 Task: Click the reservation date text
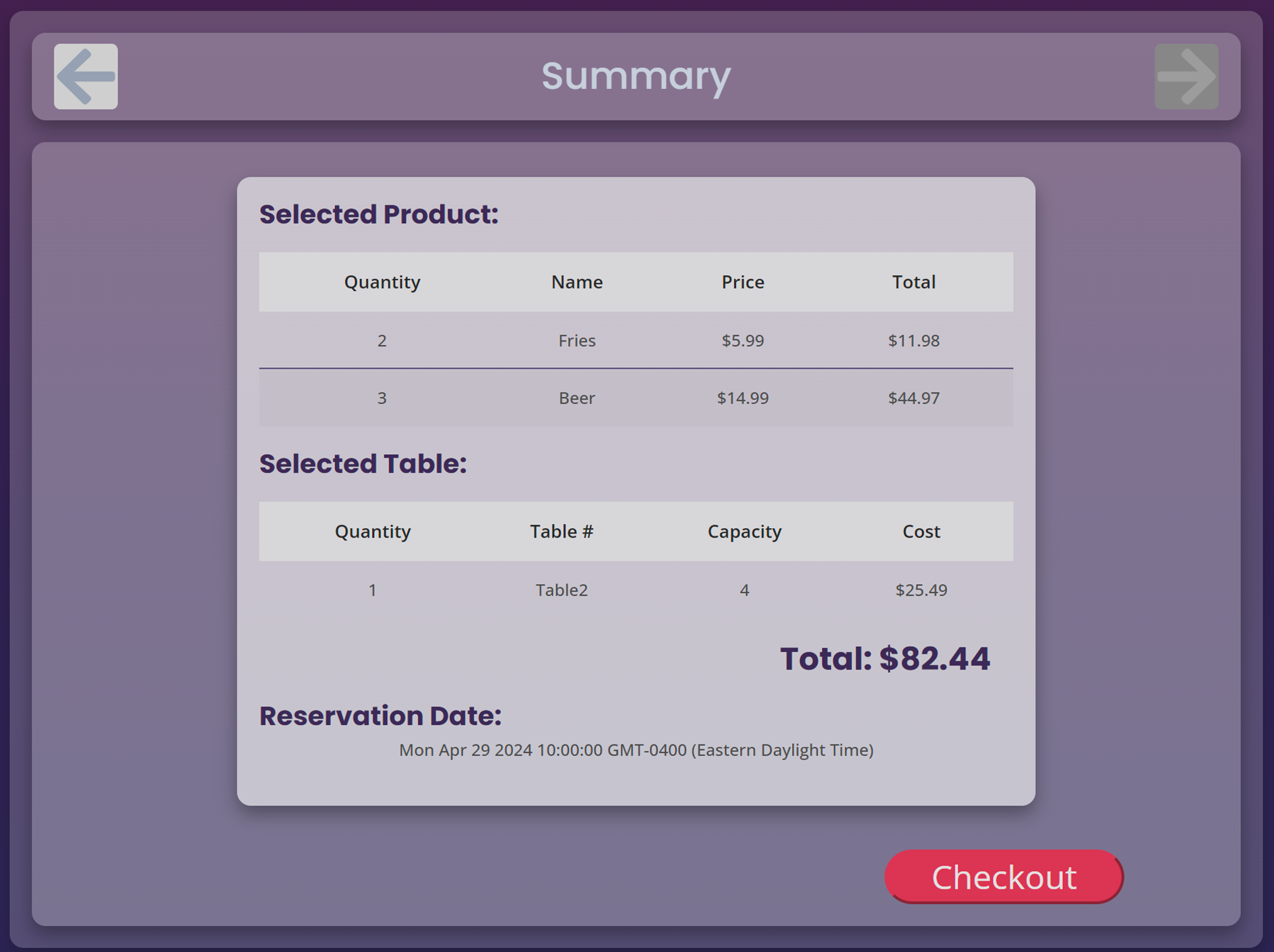636,750
